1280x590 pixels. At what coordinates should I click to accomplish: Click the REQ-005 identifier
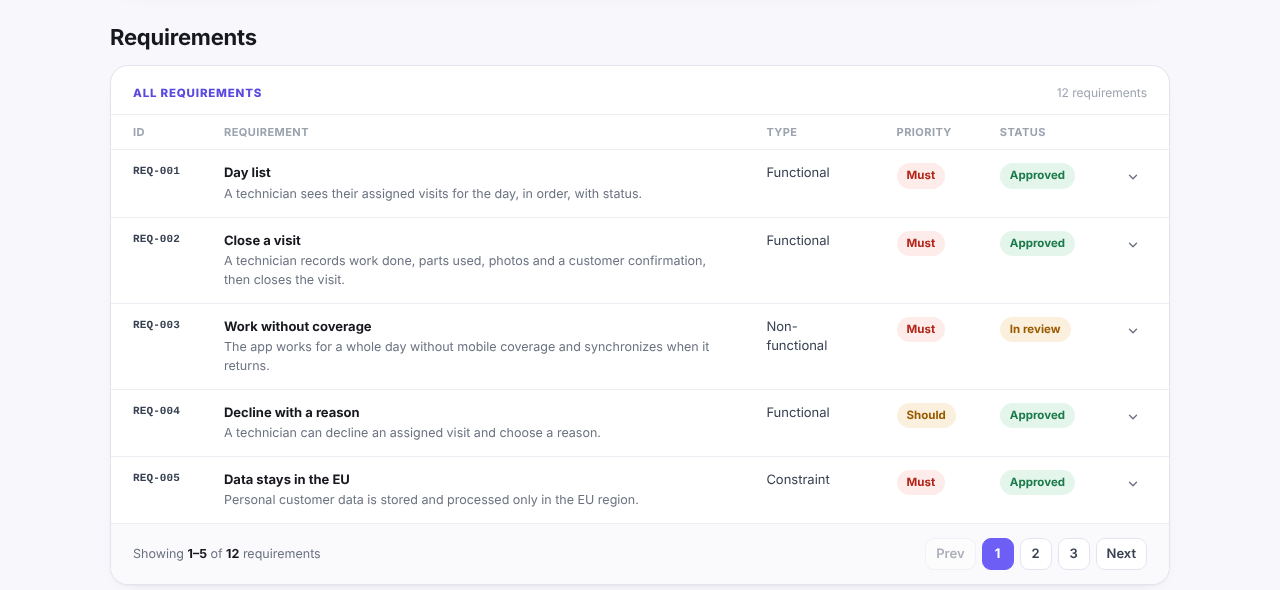[156, 478]
